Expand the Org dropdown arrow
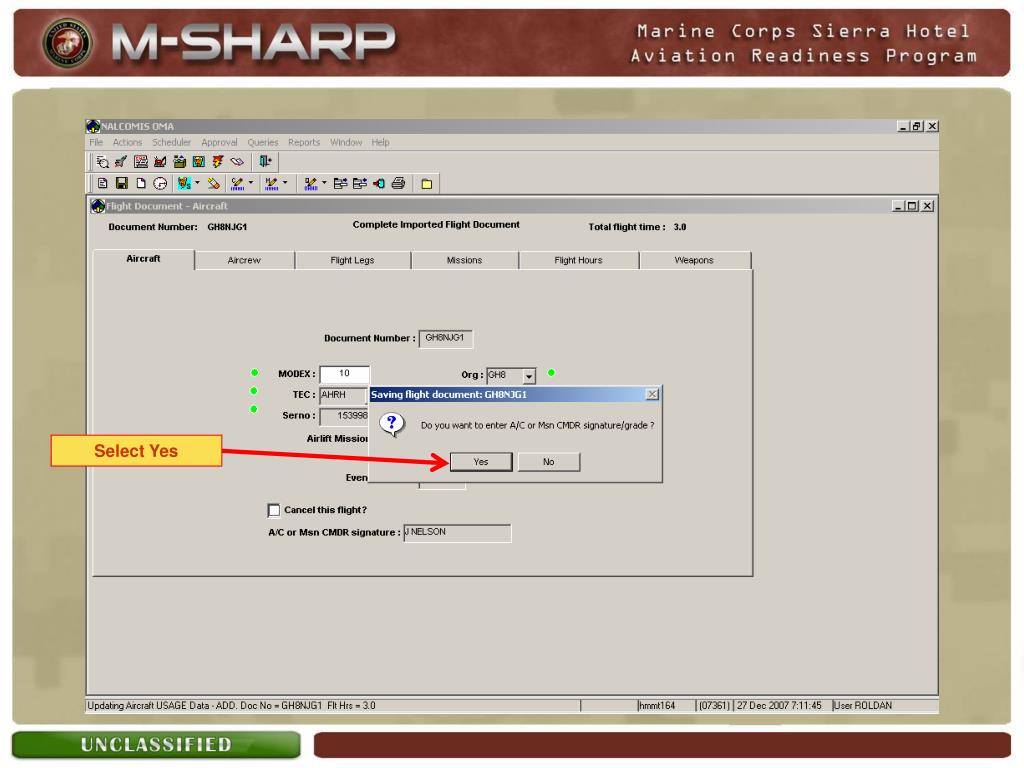Viewport: 1024px width, 768px height. click(529, 376)
